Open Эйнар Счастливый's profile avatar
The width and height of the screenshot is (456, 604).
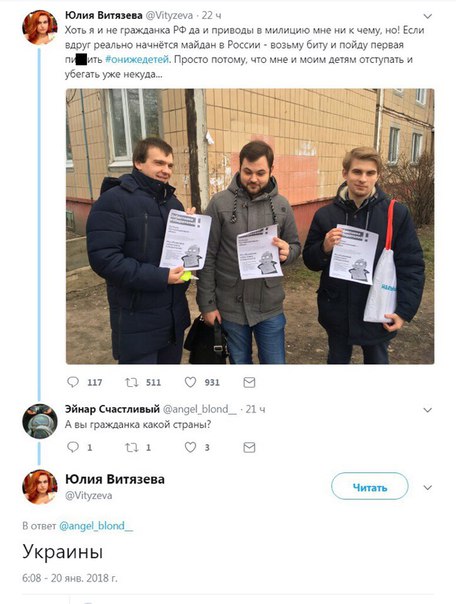[x=40, y=421]
